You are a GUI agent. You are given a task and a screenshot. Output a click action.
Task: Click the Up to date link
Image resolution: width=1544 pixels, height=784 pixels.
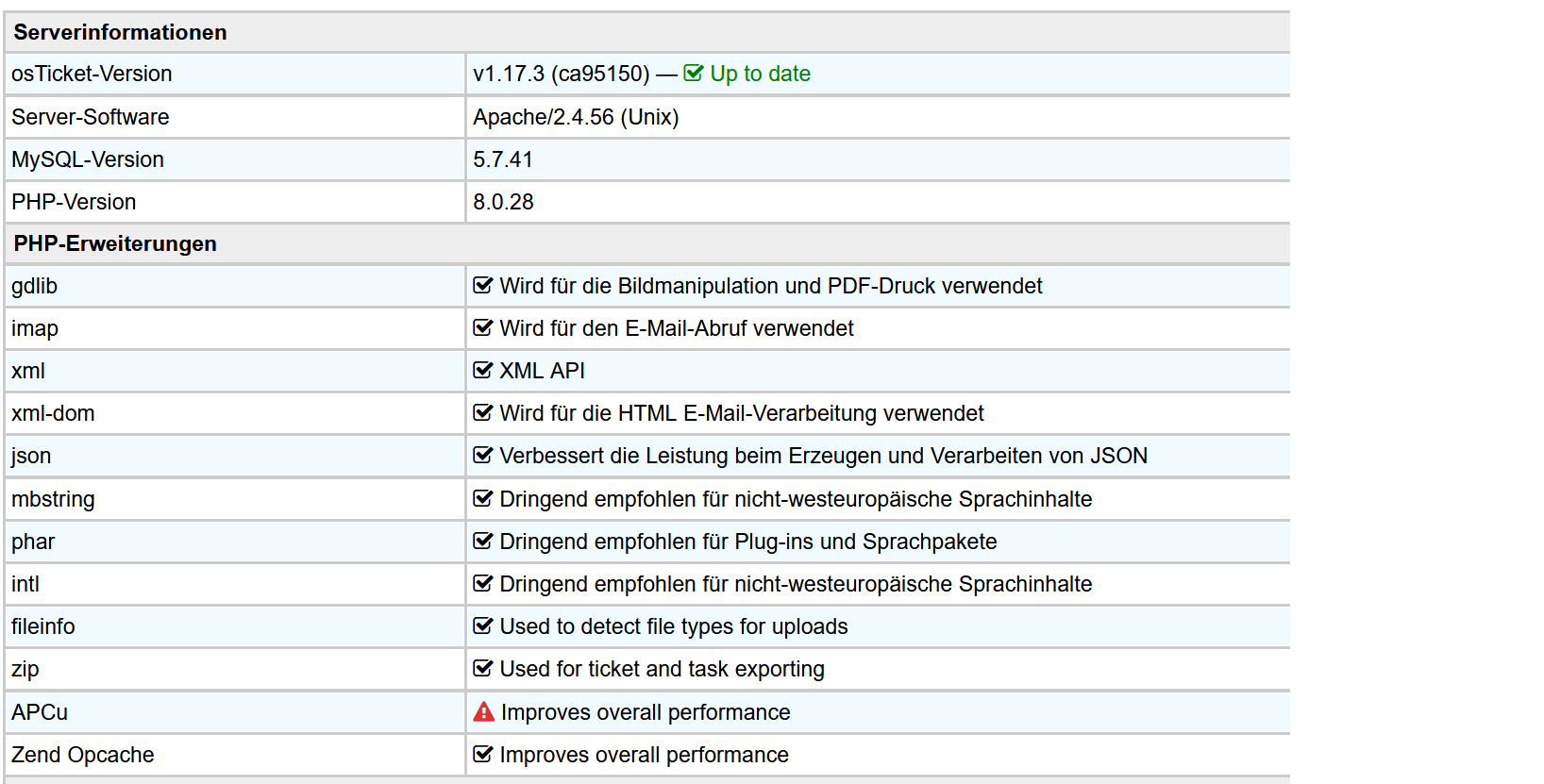tap(760, 74)
